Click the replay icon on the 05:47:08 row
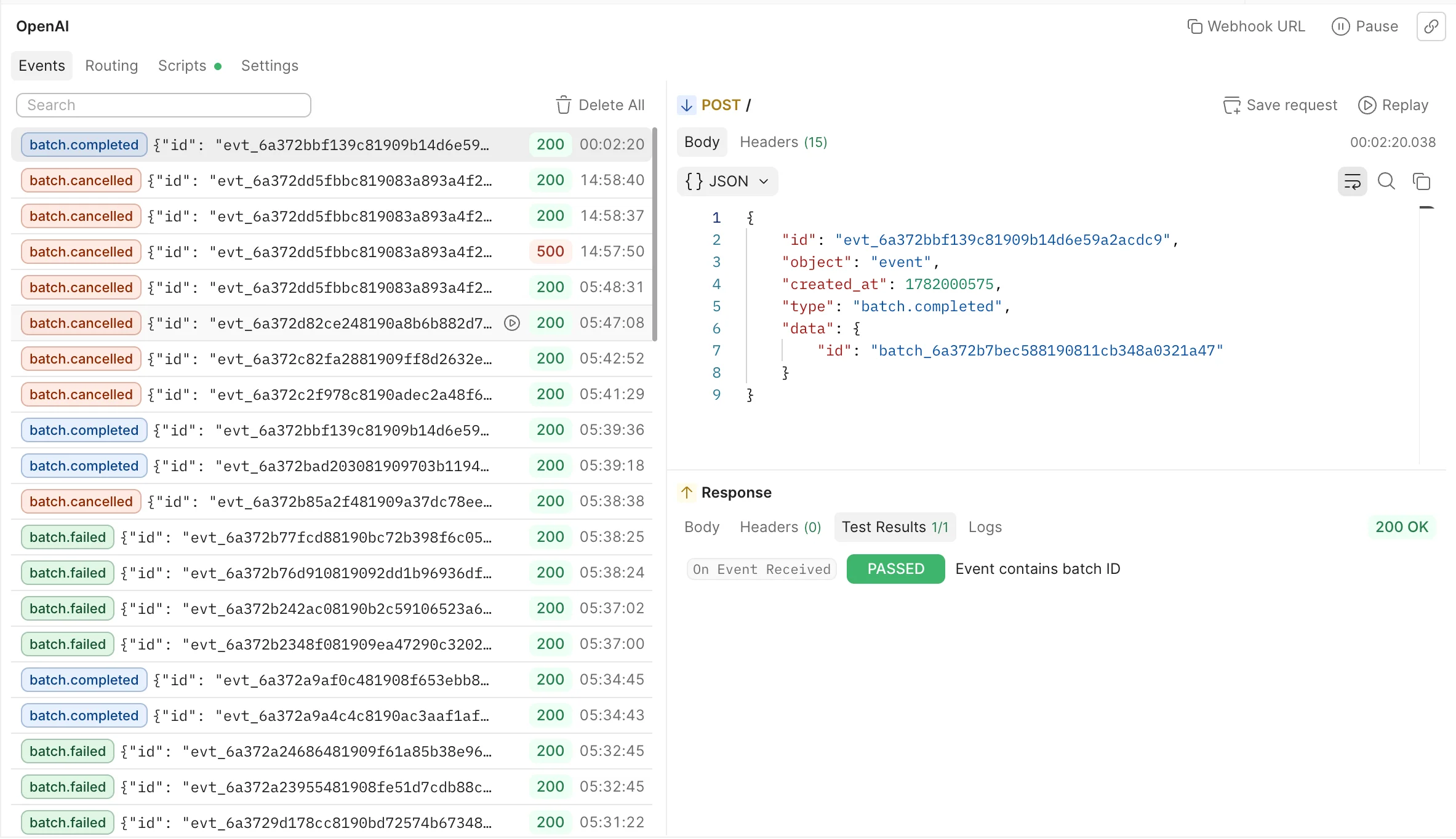The width and height of the screenshot is (1456, 839). click(512, 323)
